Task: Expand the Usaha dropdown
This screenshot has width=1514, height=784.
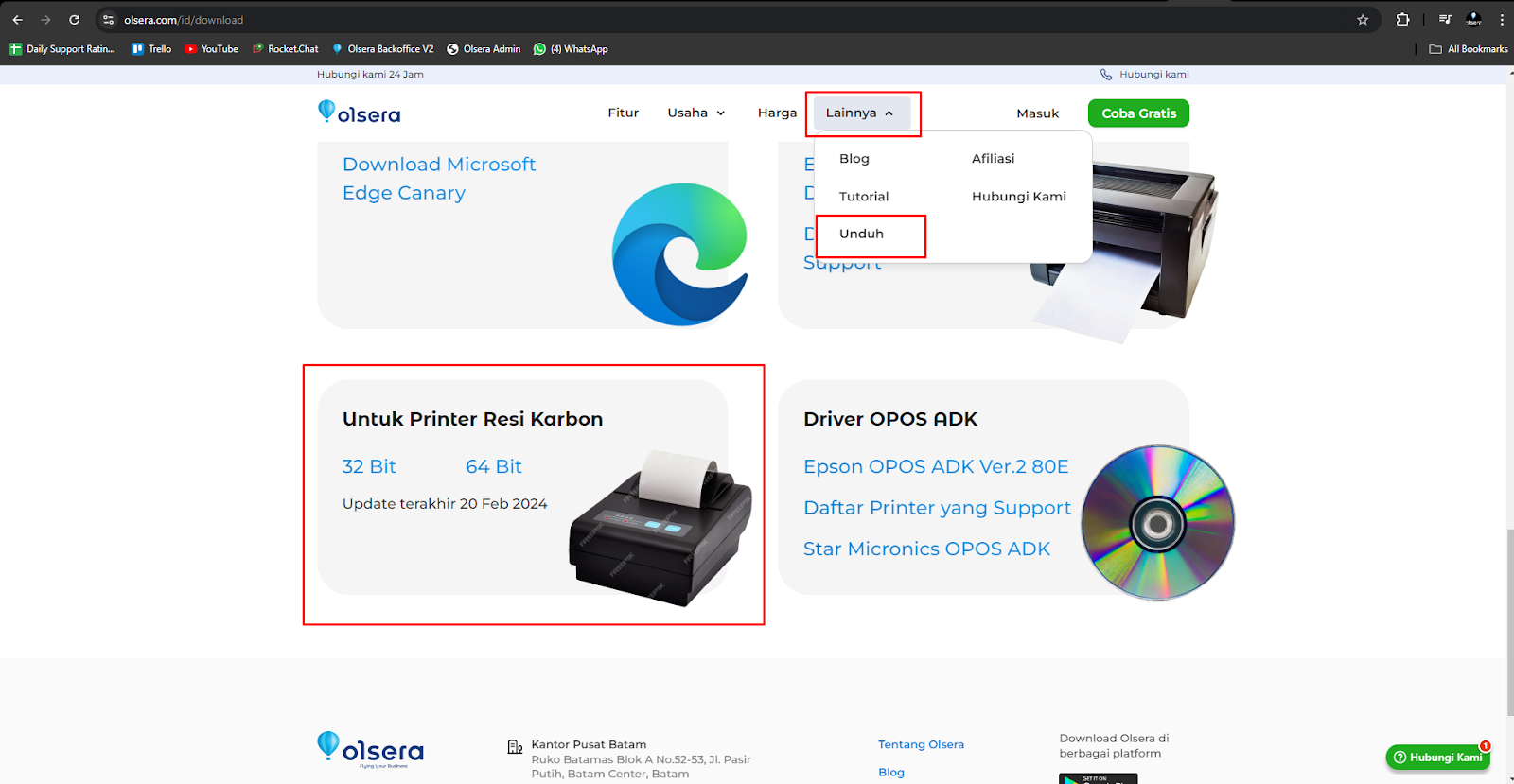Action: [696, 113]
